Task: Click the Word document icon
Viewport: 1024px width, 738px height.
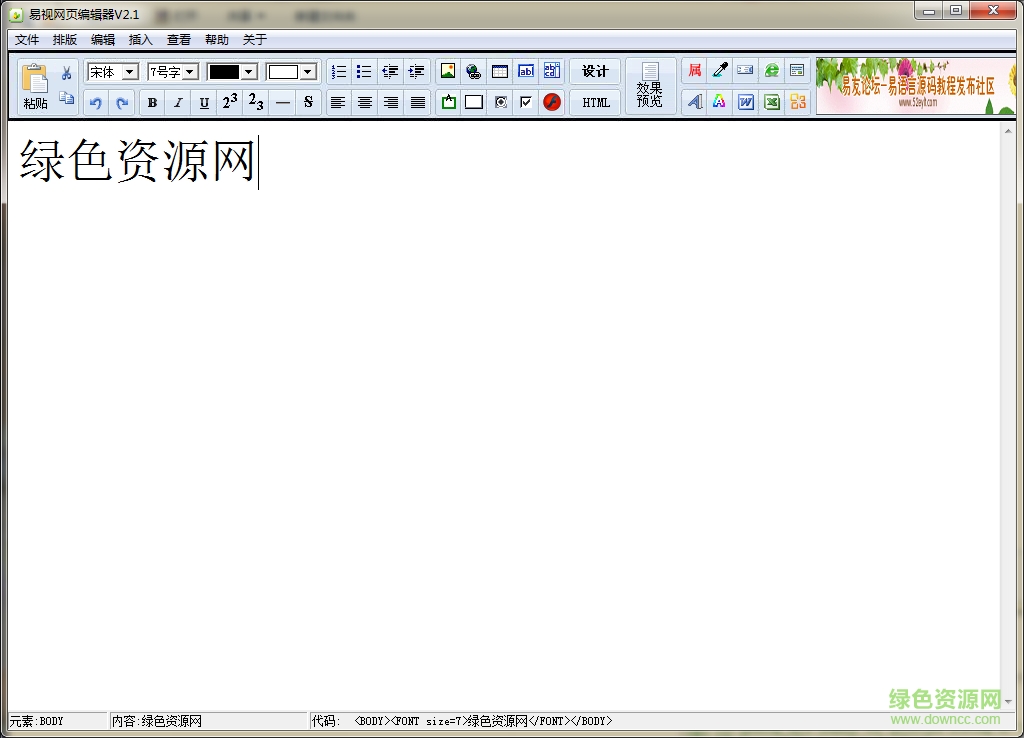Action: [746, 102]
